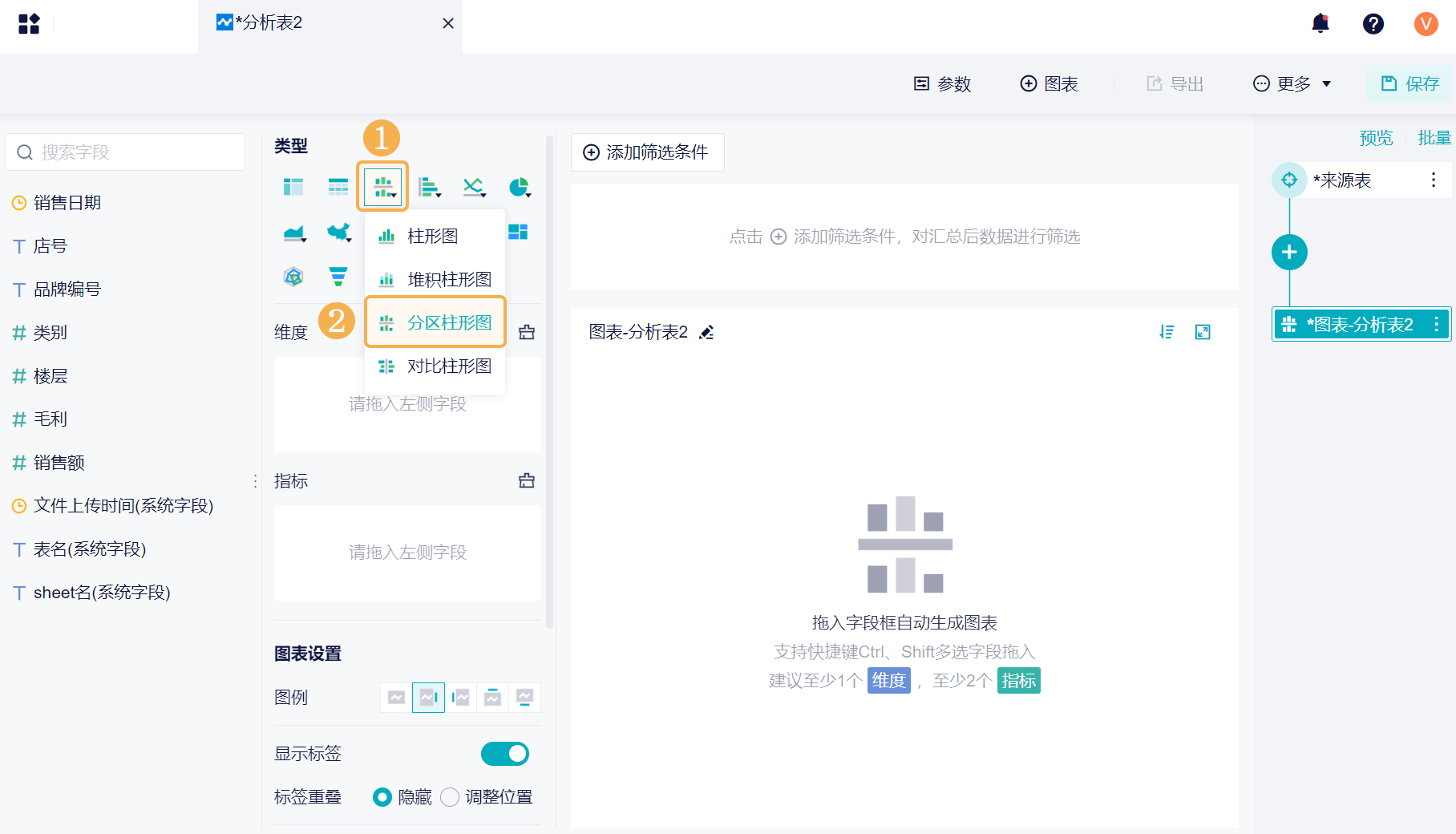Open the column chart type dropdown
The height and width of the screenshot is (834, 1456).
[x=383, y=187]
